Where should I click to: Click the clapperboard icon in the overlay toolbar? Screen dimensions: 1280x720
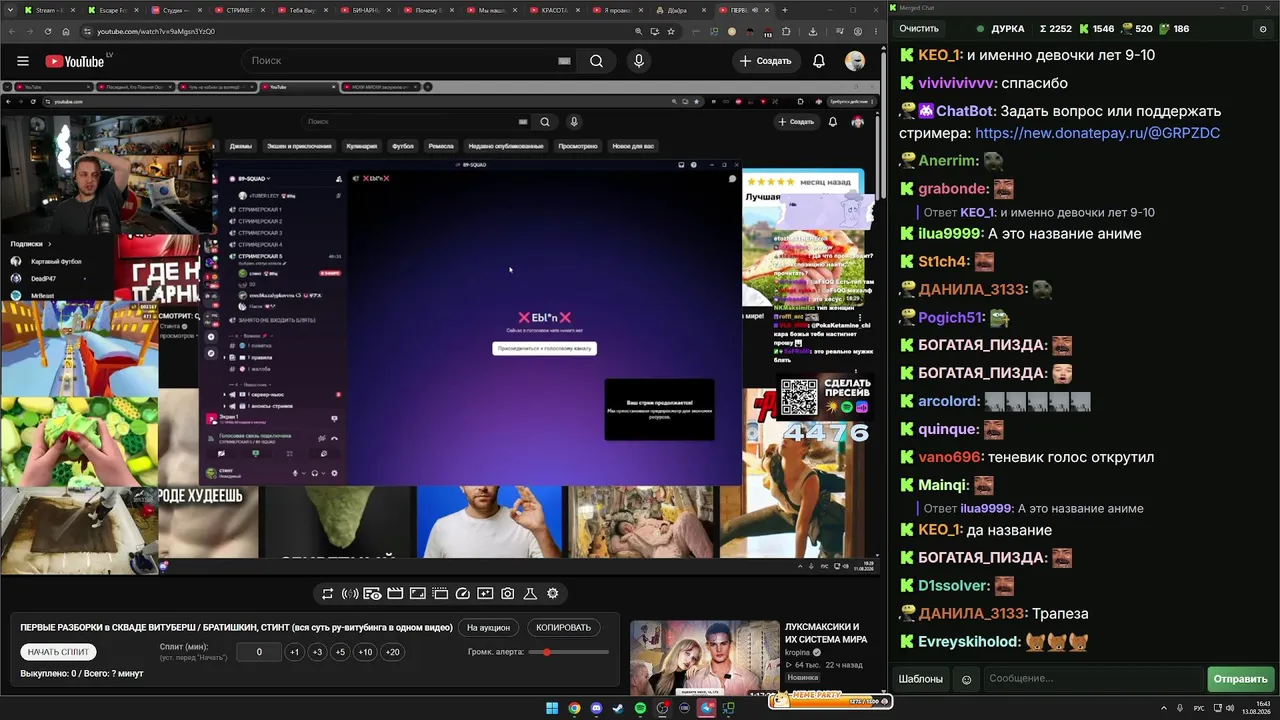pyautogui.click(x=395, y=594)
